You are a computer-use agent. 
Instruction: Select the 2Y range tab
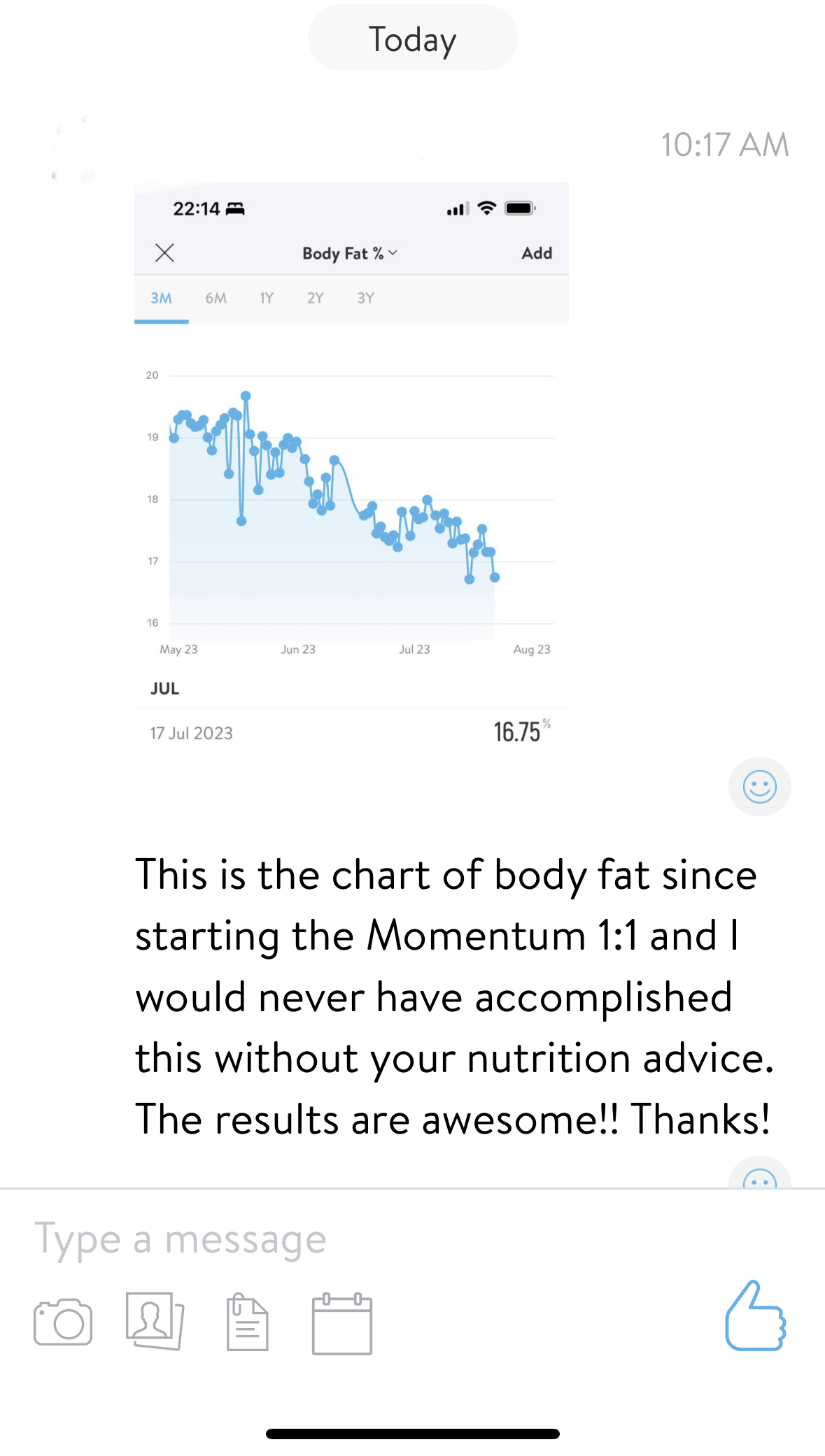point(315,299)
